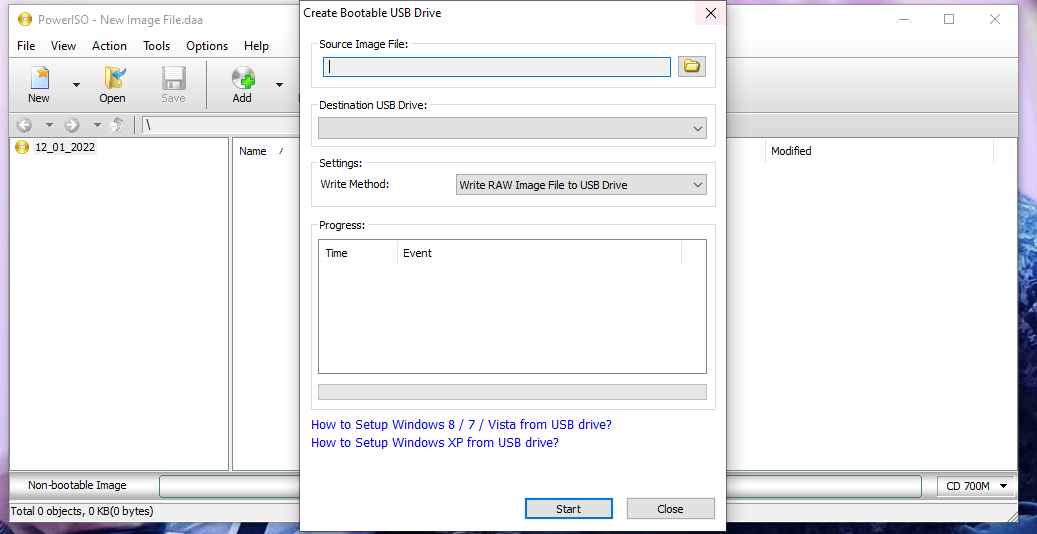The width and height of the screenshot is (1037, 534).
Task: Open Windows 8 / 7 / Vista setup link
Action: tap(462, 425)
